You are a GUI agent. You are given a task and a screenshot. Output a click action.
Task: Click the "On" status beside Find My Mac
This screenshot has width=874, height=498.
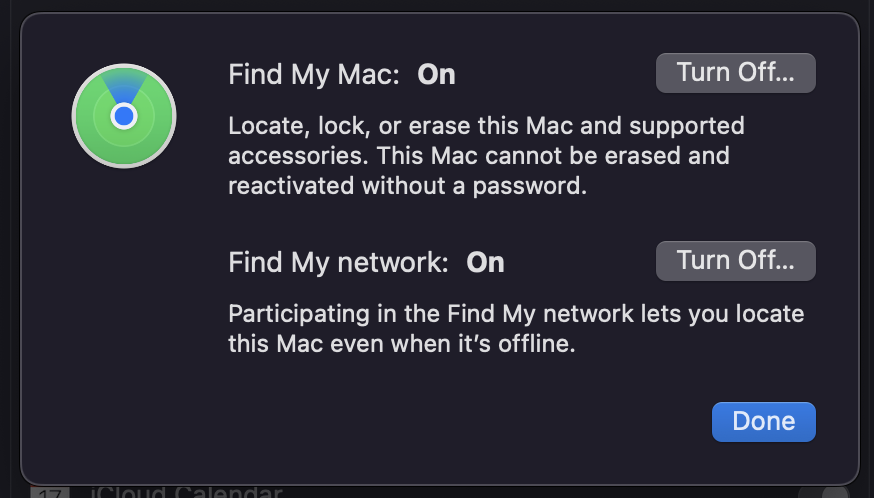pos(436,75)
